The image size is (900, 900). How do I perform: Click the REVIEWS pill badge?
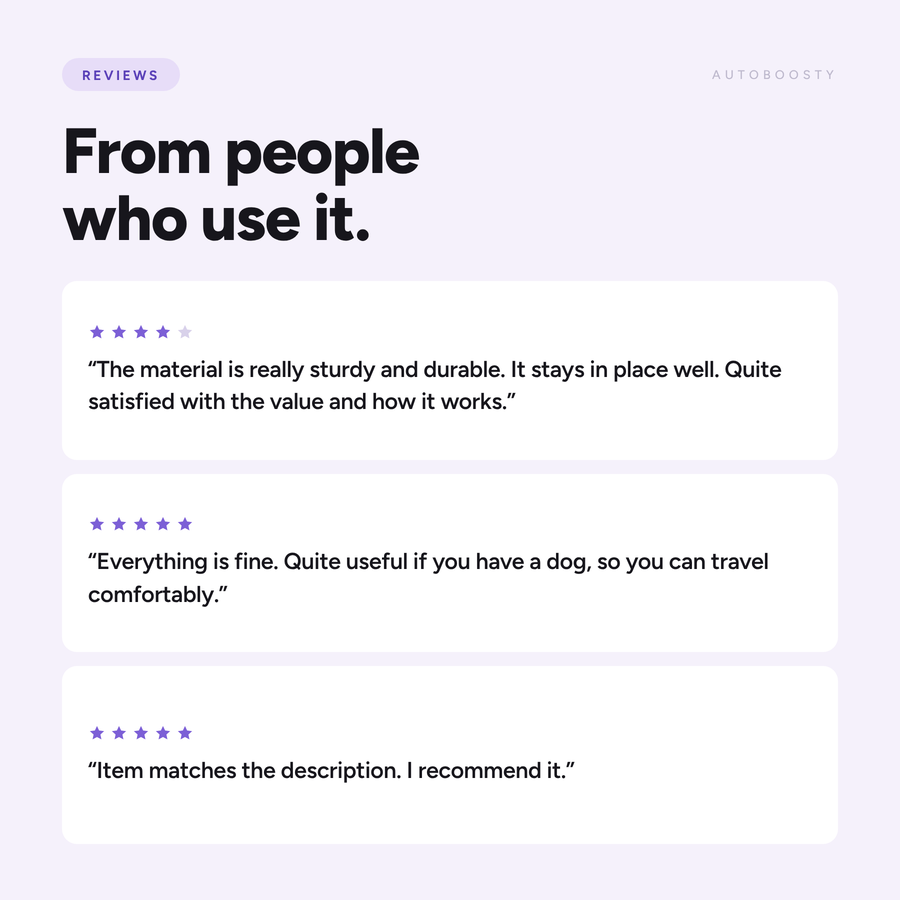[x=121, y=75]
